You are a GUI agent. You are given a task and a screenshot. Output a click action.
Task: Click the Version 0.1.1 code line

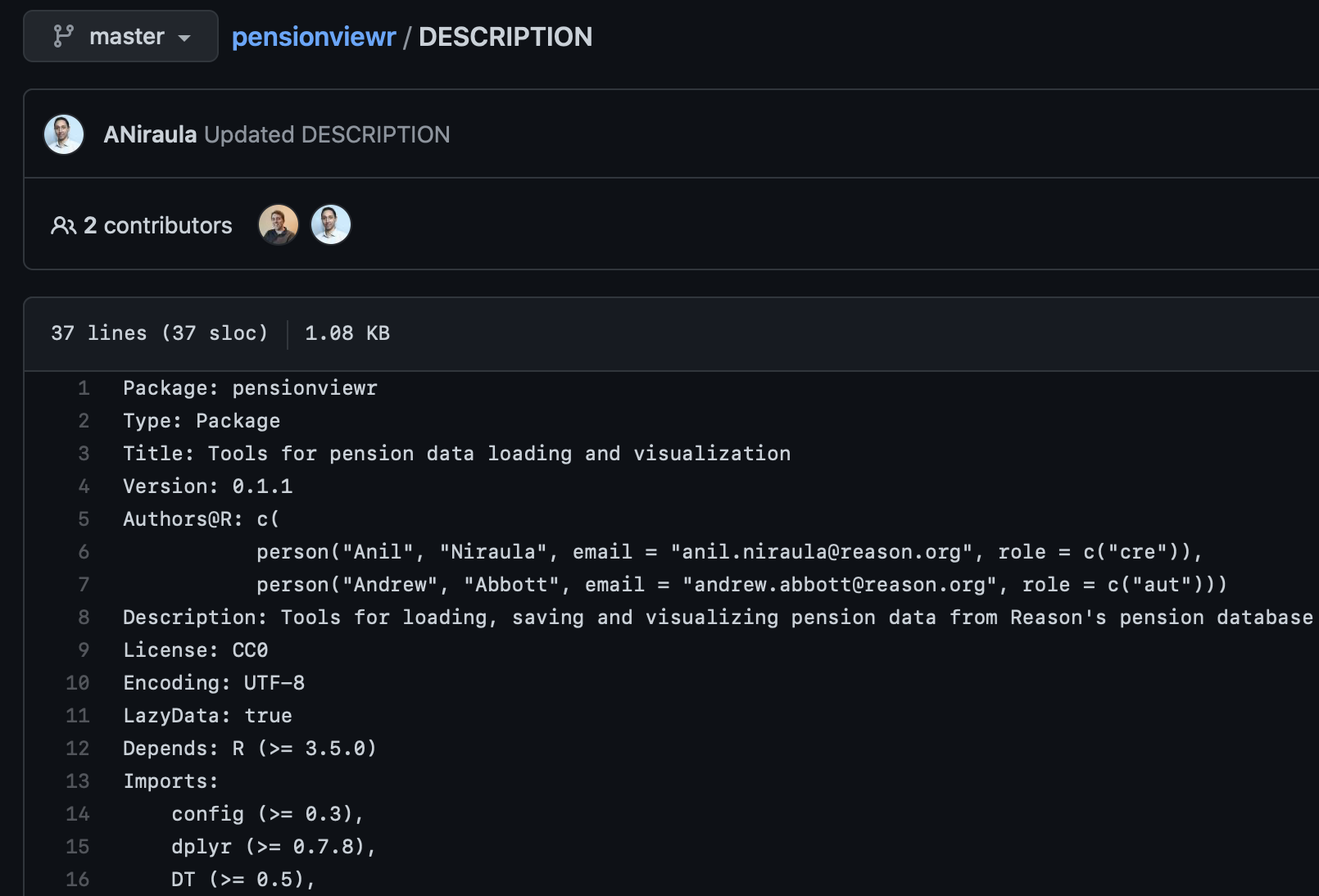tap(208, 486)
